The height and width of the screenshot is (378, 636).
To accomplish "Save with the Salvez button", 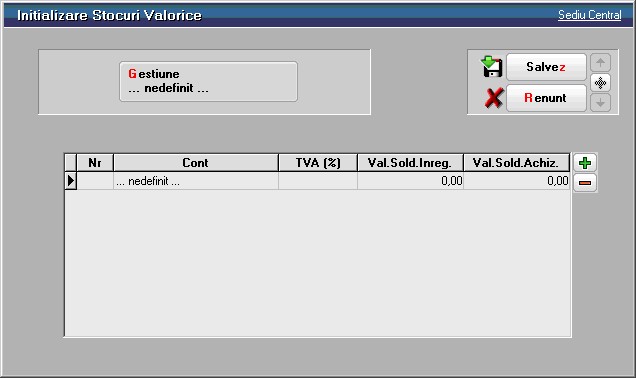I will (546, 67).
